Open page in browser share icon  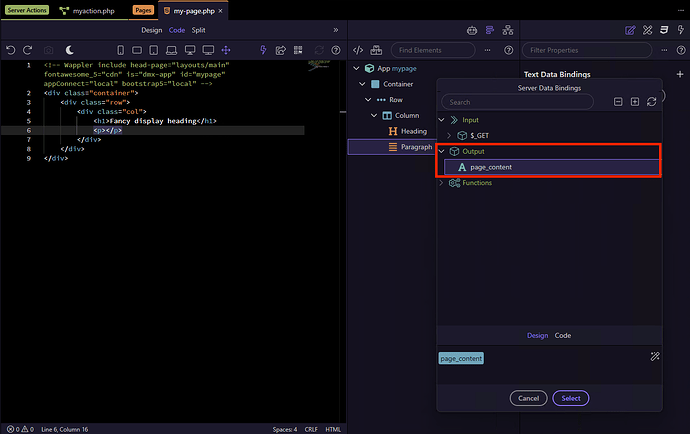point(280,50)
